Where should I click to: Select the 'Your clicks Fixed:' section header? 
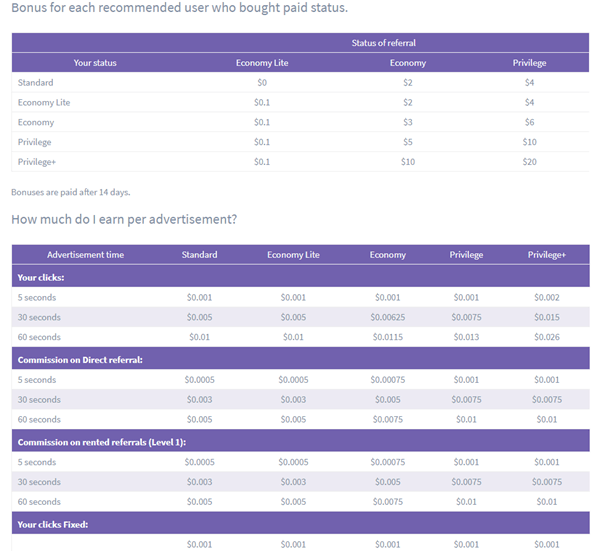(x=53, y=525)
